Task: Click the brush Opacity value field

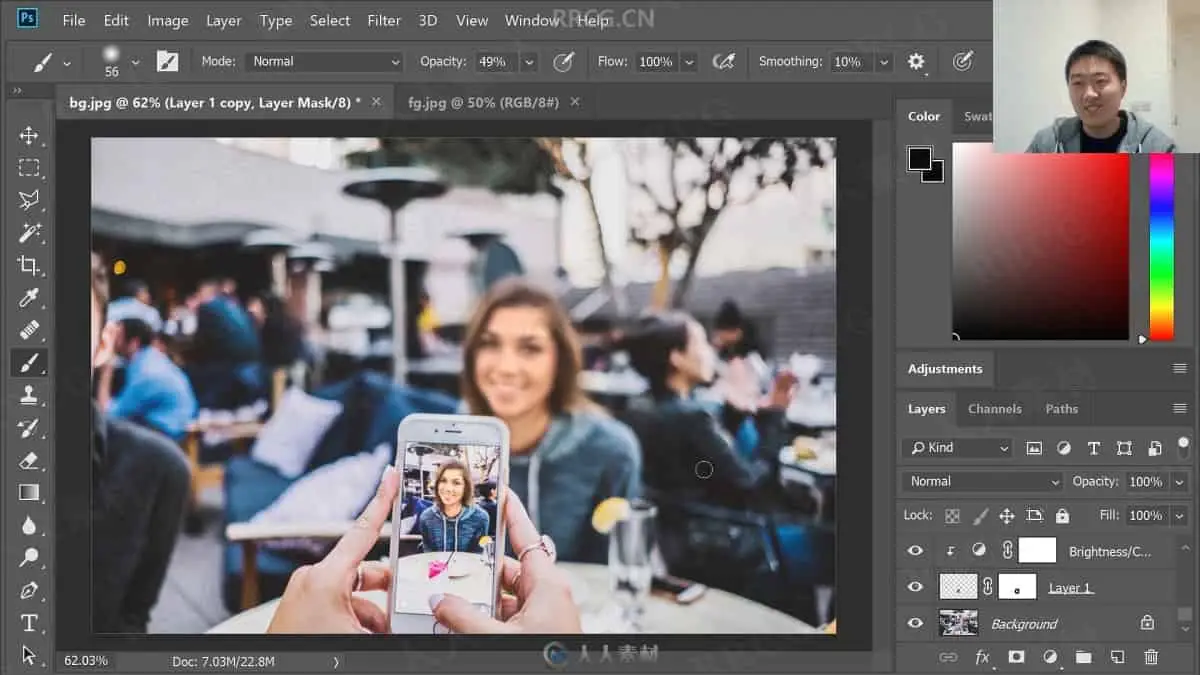Action: (x=492, y=62)
